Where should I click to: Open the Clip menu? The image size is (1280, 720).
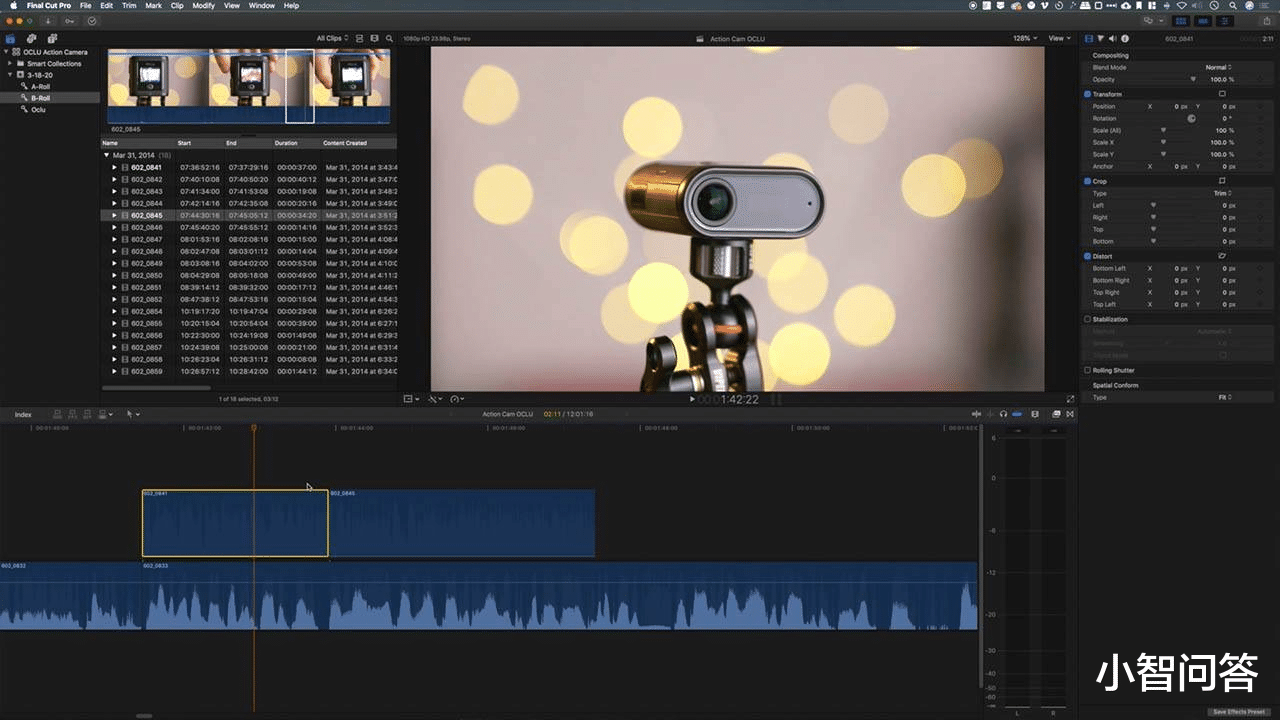(177, 6)
